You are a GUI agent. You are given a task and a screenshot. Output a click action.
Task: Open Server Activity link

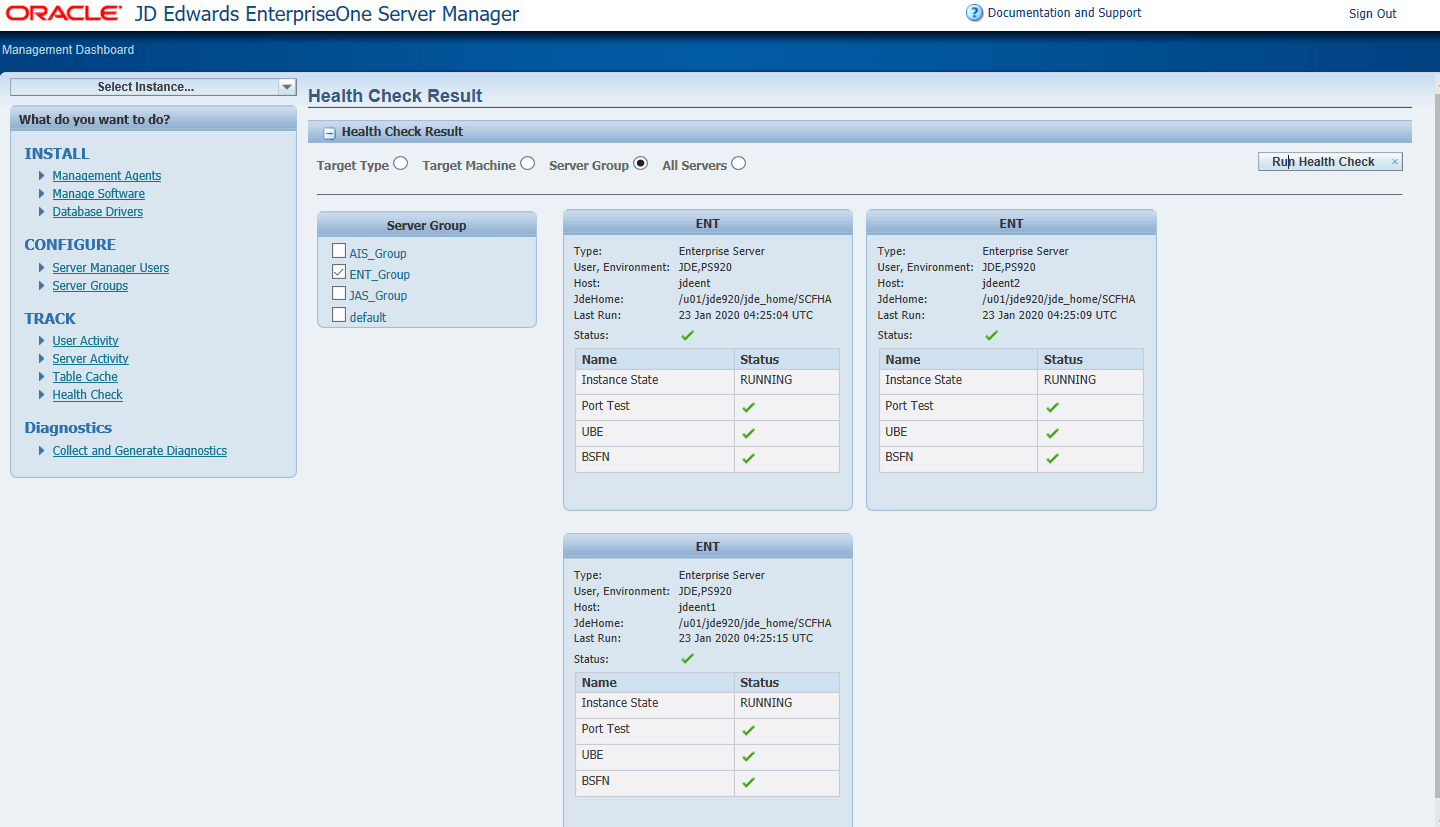91,359
